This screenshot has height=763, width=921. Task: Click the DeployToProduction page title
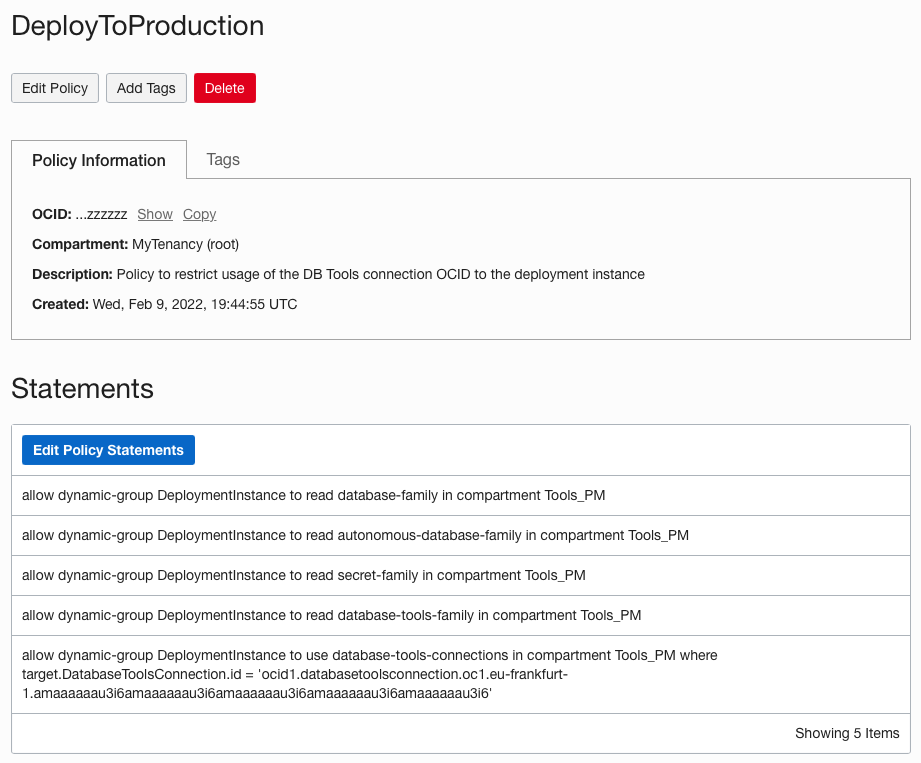point(138,26)
